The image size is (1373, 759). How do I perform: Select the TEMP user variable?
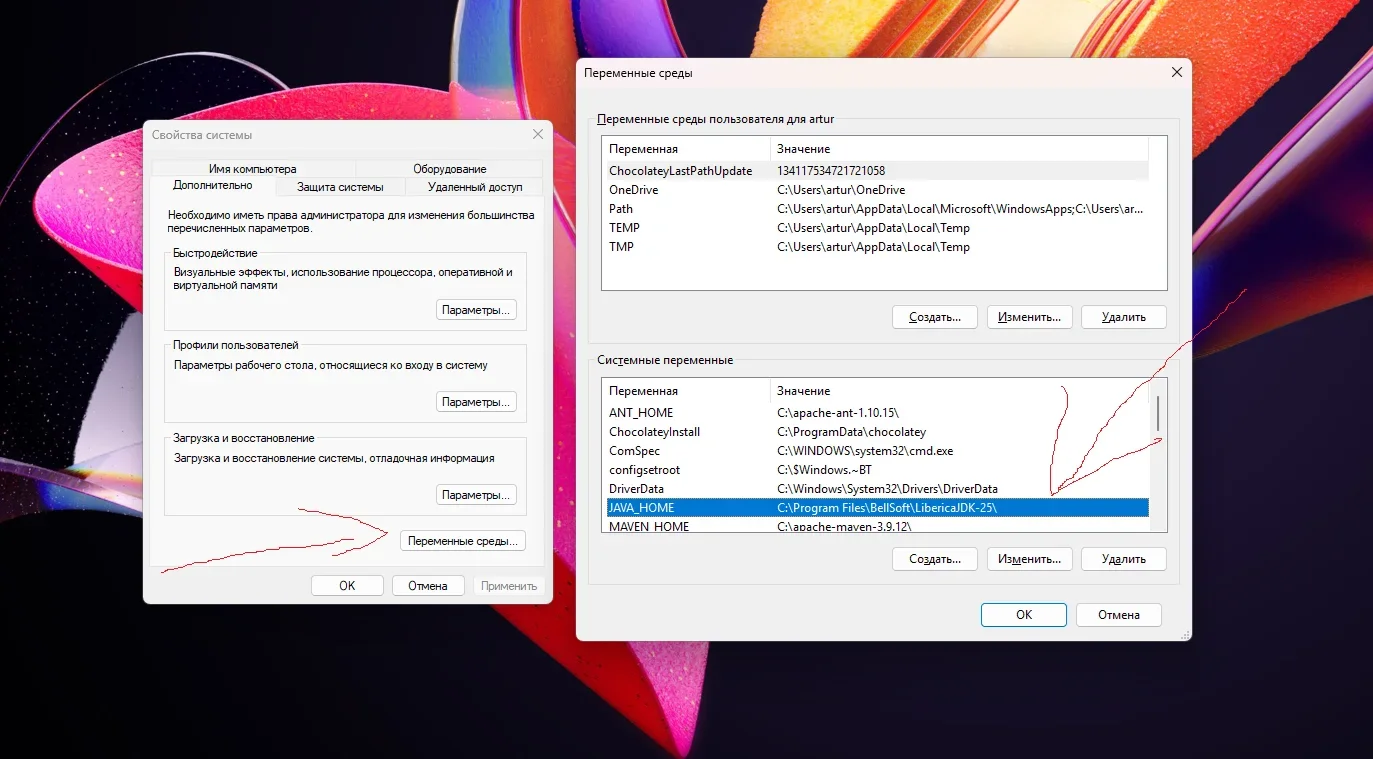(x=877, y=228)
